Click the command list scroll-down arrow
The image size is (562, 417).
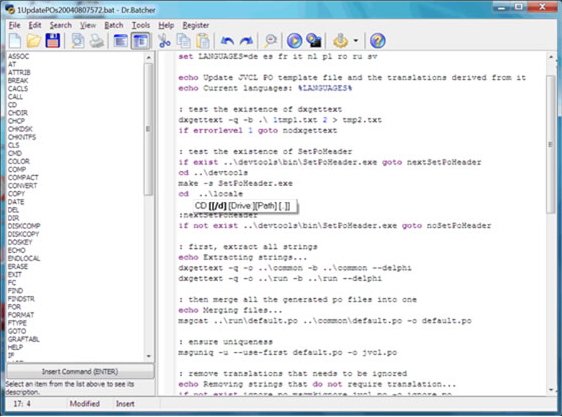click(x=149, y=356)
